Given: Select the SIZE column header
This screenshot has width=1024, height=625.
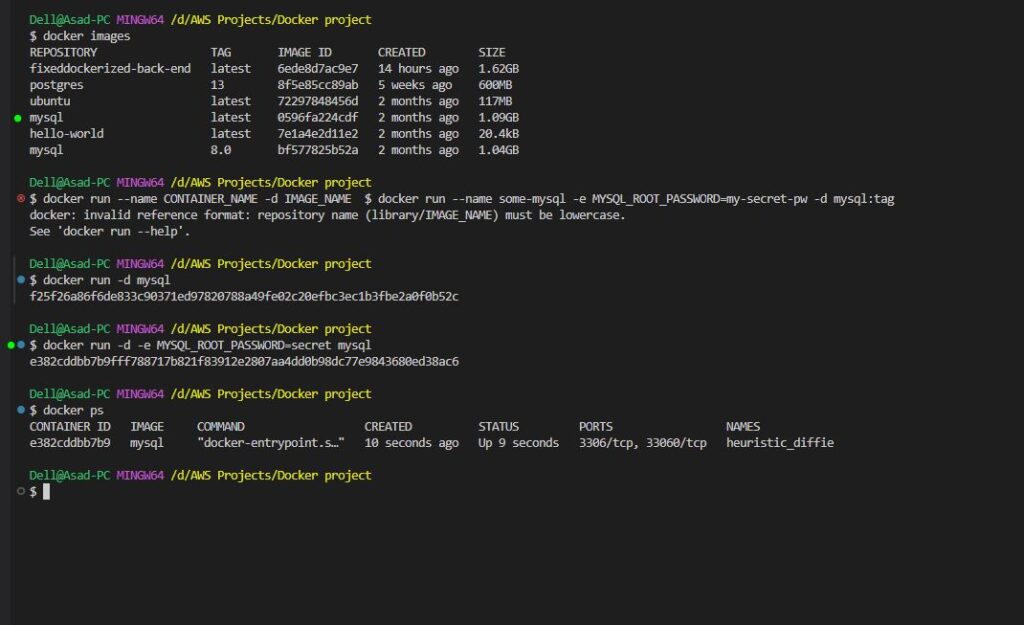Looking at the screenshot, I should (492, 52).
